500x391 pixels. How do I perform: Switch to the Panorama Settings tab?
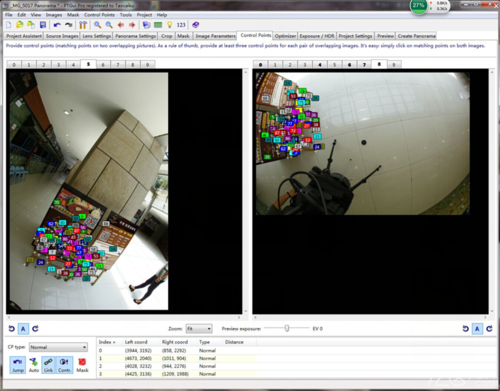[x=135, y=36]
